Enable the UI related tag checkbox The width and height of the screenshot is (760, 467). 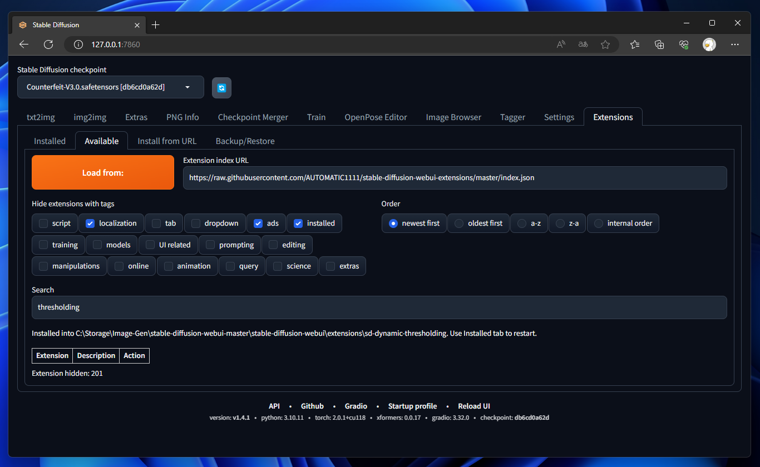(x=150, y=244)
